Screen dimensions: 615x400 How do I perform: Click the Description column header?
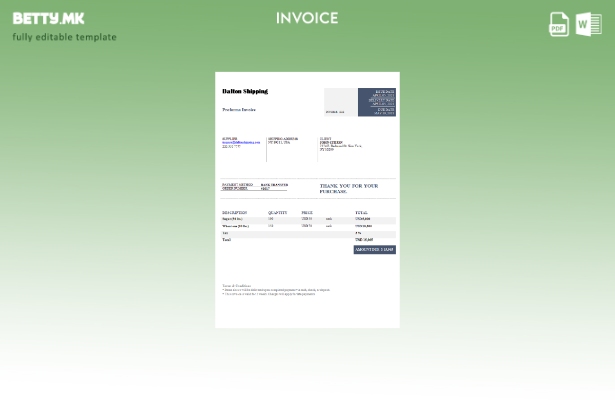coord(234,212)
